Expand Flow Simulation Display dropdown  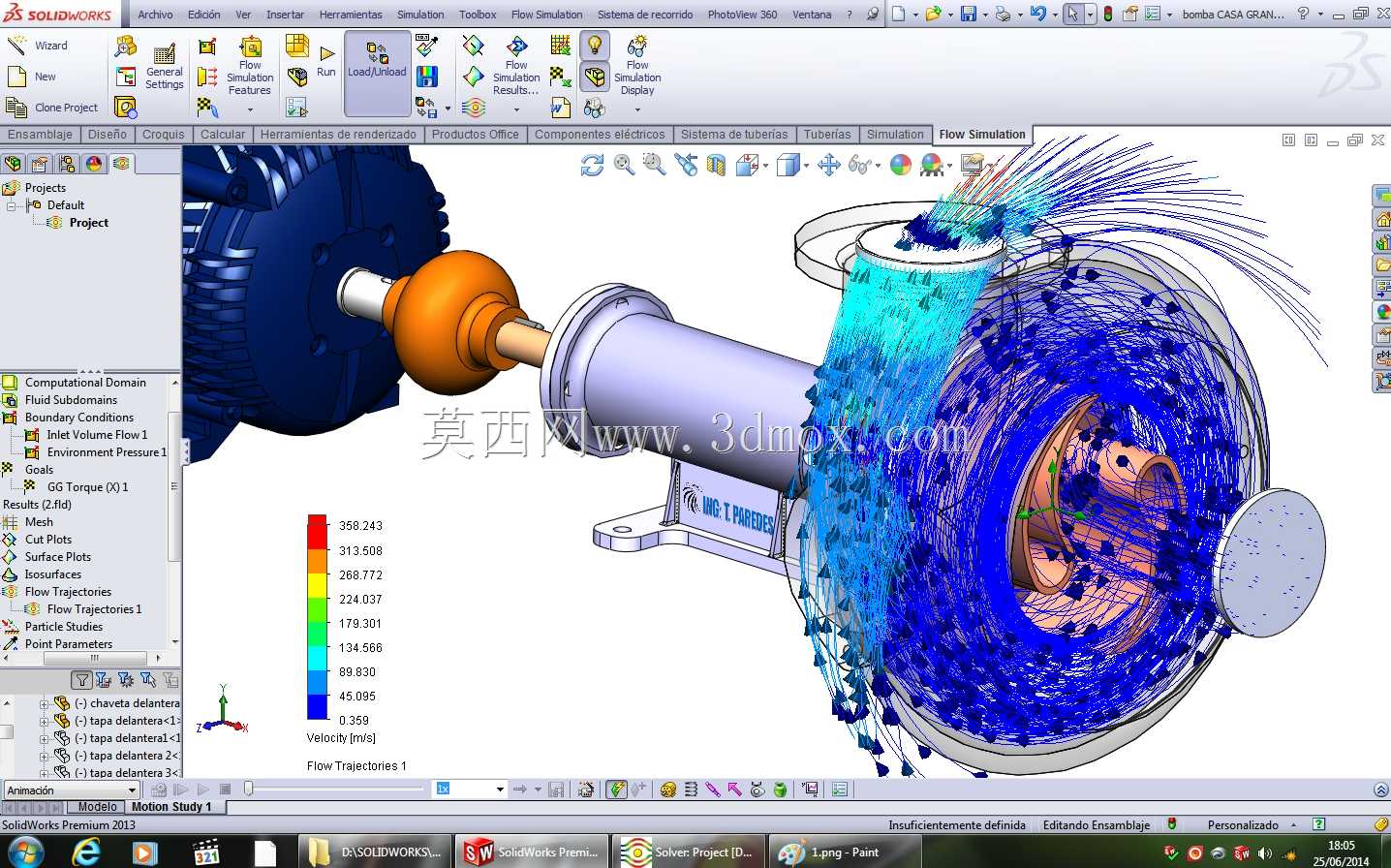(x=637, y=109)
